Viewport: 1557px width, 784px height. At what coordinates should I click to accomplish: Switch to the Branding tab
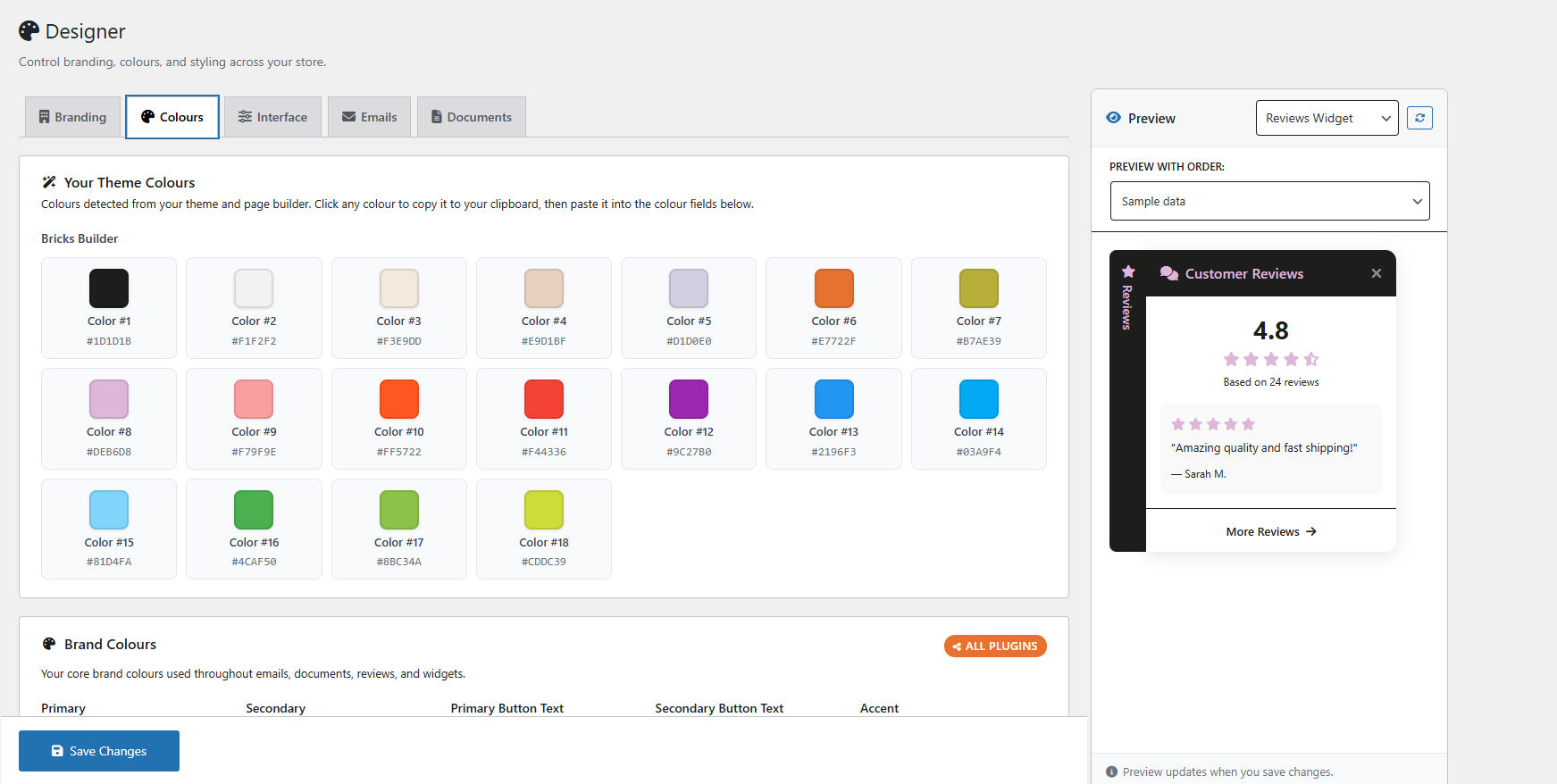click(x=72, y=117)
